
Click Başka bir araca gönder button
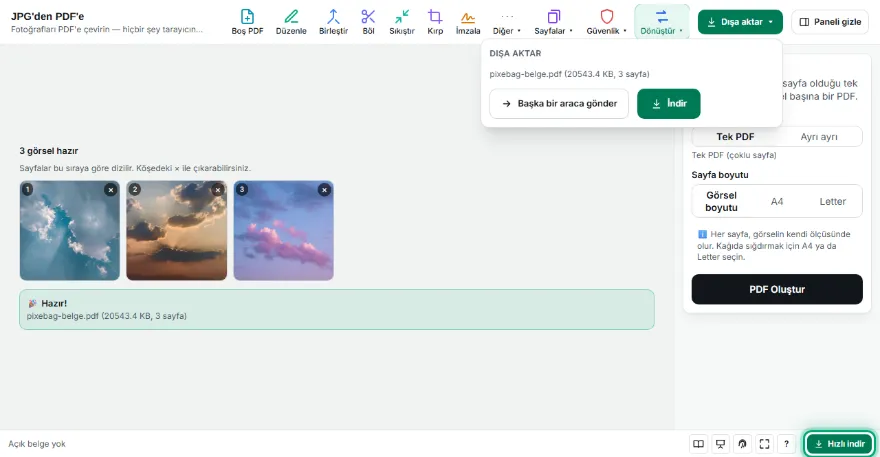pos(559,104)
